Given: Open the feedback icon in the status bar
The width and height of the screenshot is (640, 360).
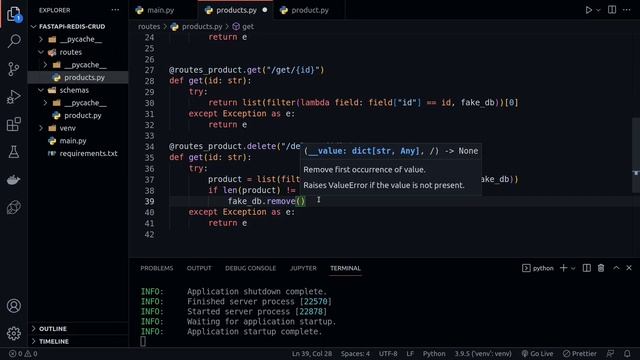Looking at the screenshot, I should (611, 353).
